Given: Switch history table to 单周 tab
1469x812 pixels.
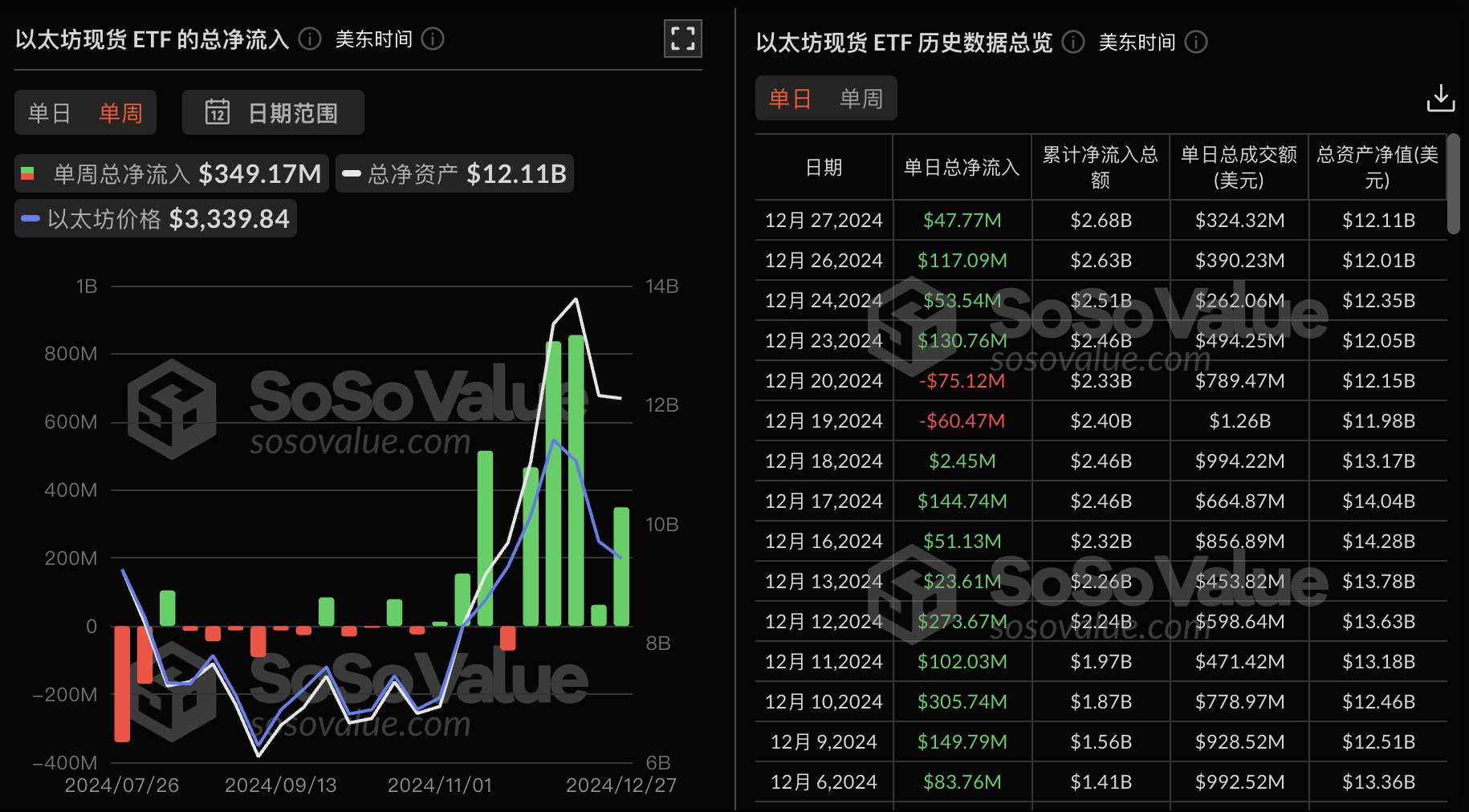Looking at the screenshot, I should 861,99.
